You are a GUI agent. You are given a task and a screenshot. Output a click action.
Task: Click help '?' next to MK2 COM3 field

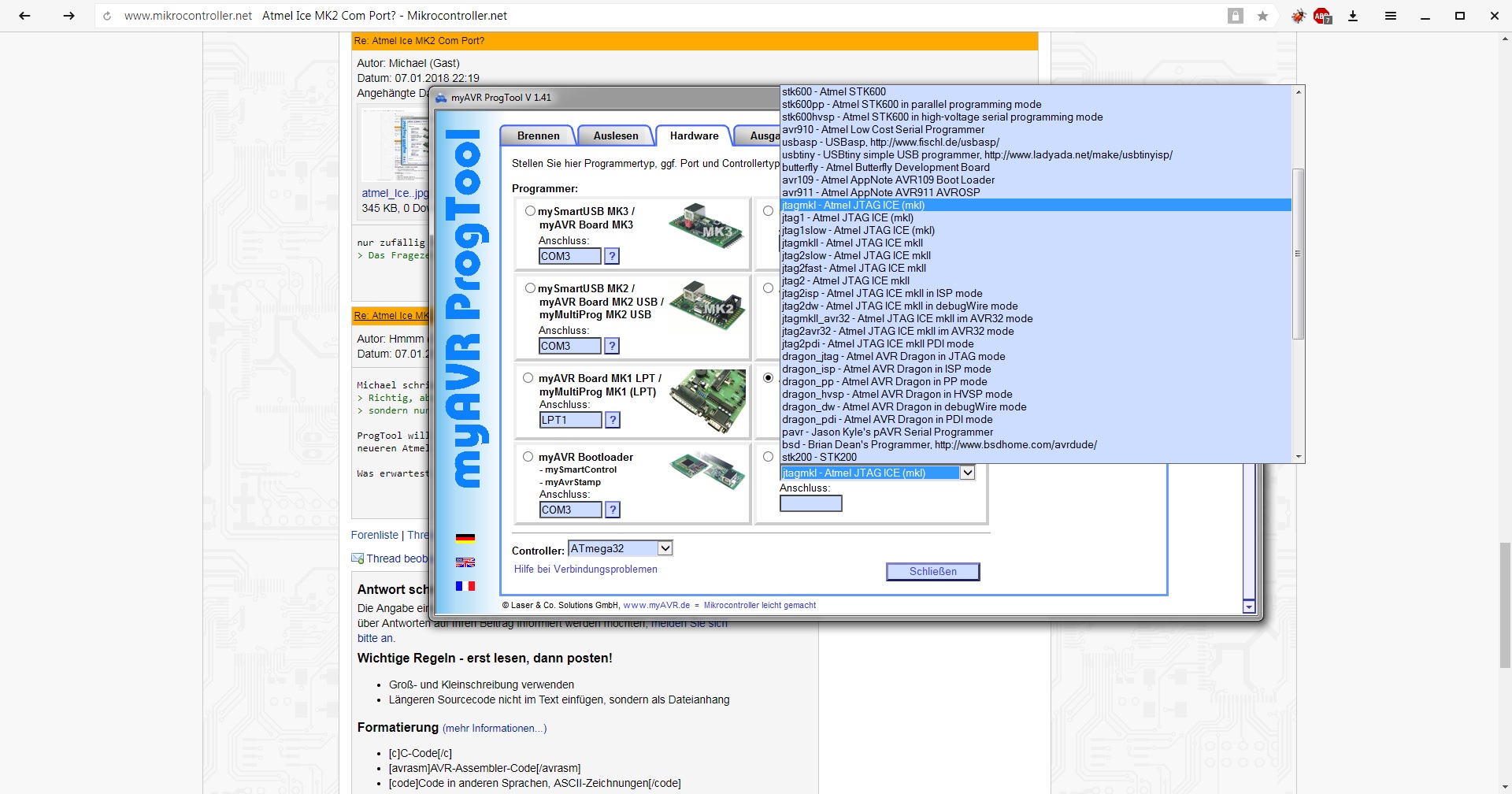pos(612,346)
